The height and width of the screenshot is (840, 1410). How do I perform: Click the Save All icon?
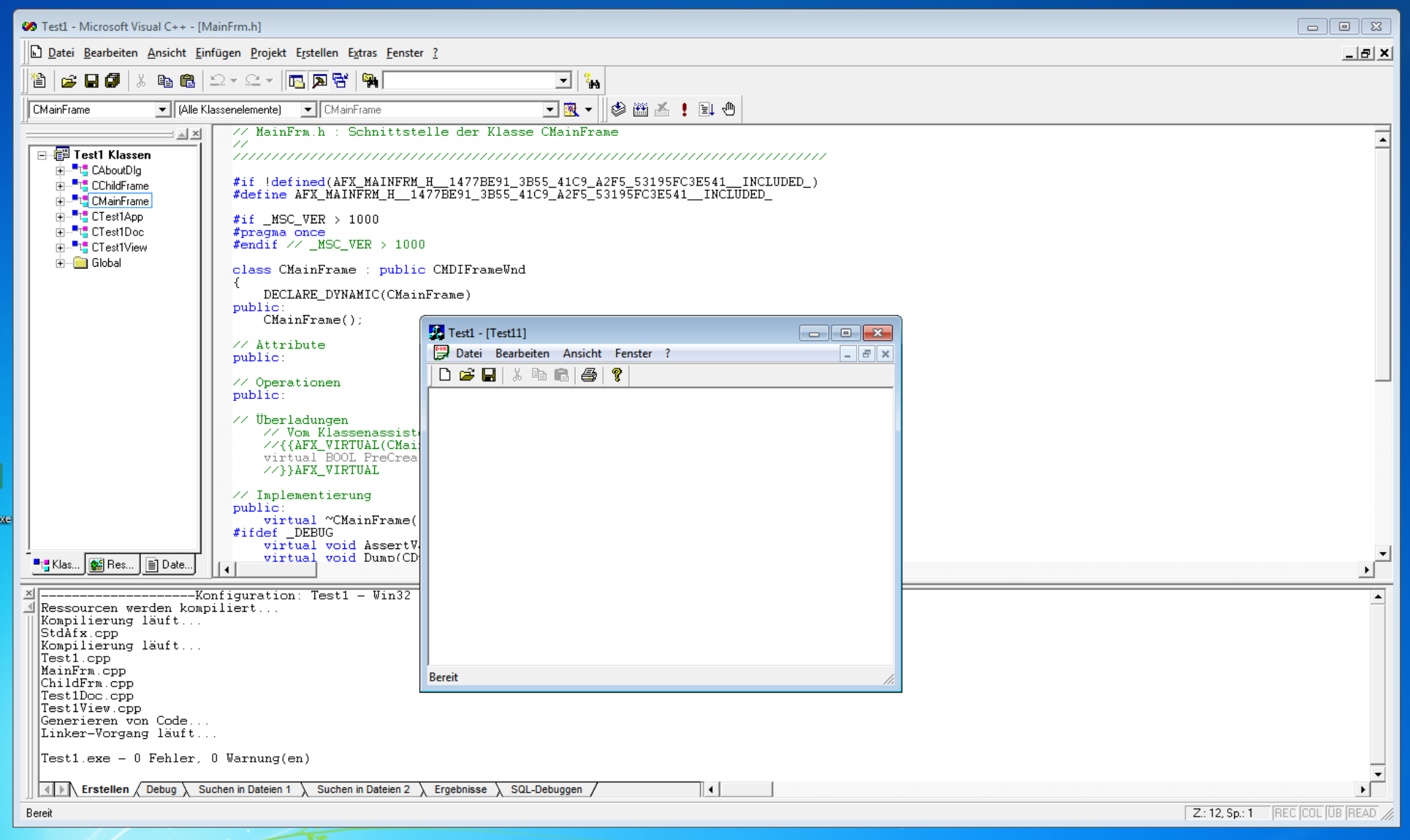[112, 81]
